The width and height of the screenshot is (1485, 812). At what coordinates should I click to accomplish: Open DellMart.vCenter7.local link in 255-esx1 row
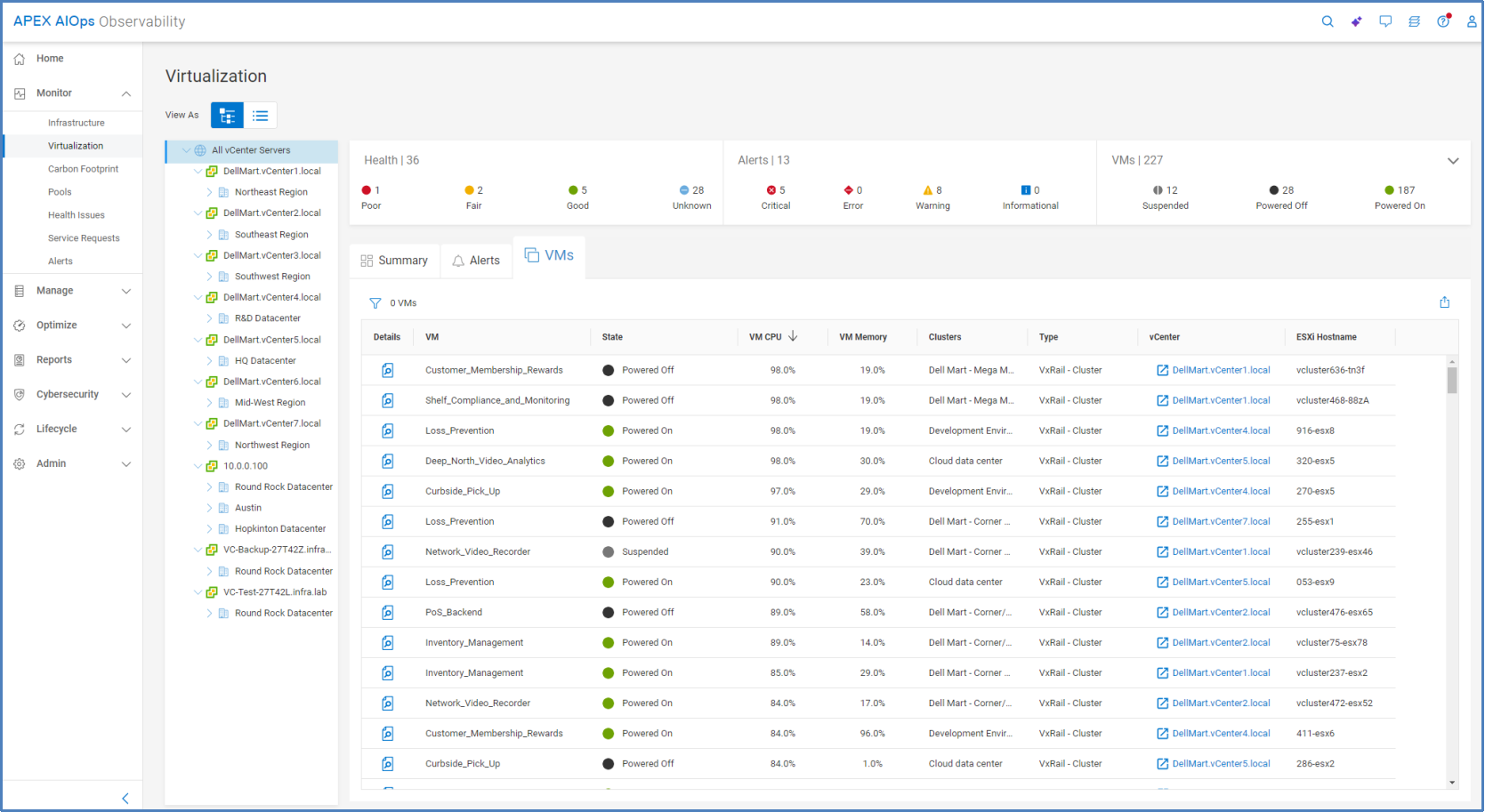point(1221,521)
